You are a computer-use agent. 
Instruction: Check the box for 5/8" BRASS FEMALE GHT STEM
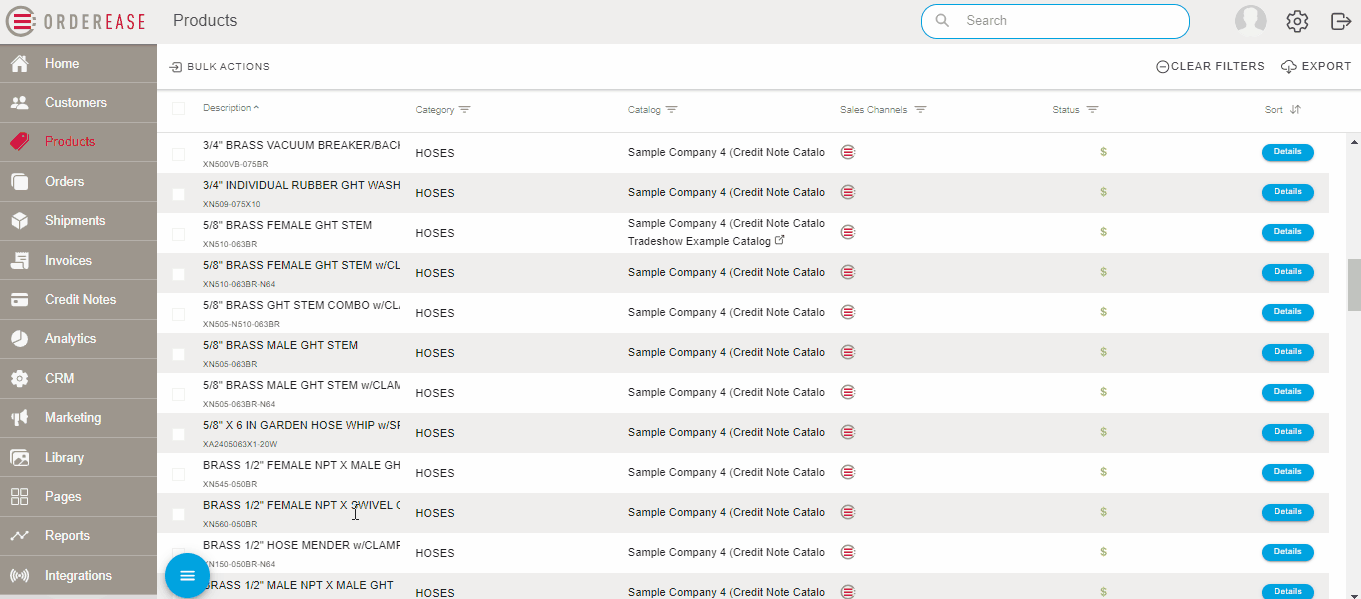coord(178,234)
